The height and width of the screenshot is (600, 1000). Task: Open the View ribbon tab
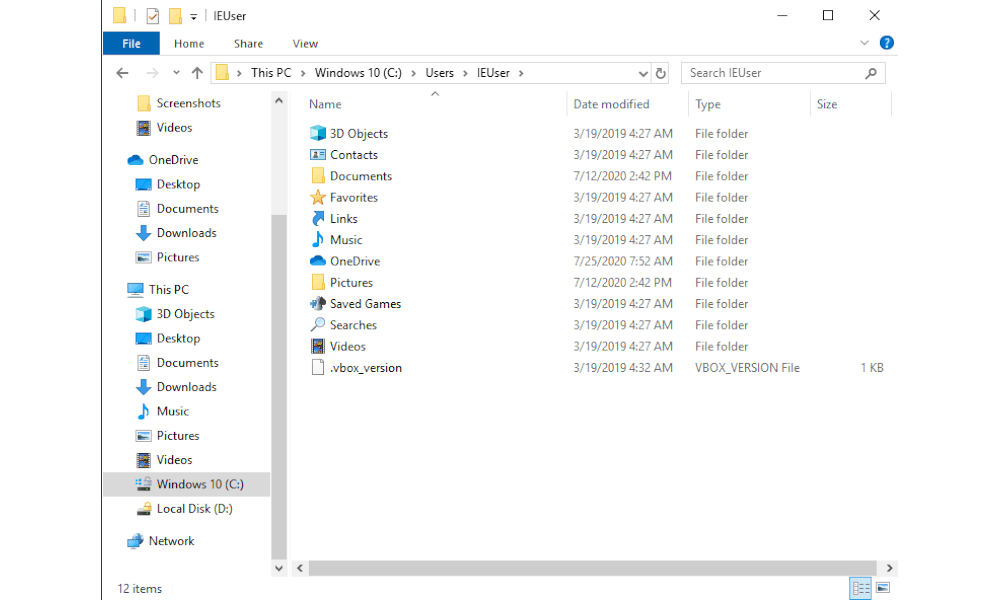tap(305, 43)
